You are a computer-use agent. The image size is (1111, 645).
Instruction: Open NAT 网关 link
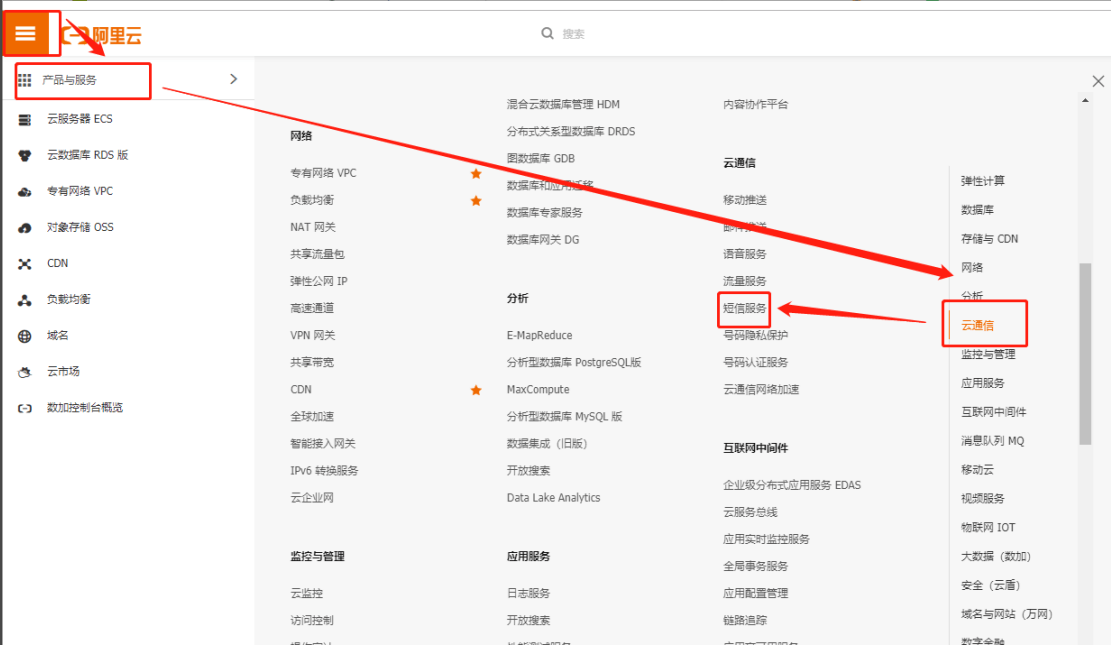[313, 227]
